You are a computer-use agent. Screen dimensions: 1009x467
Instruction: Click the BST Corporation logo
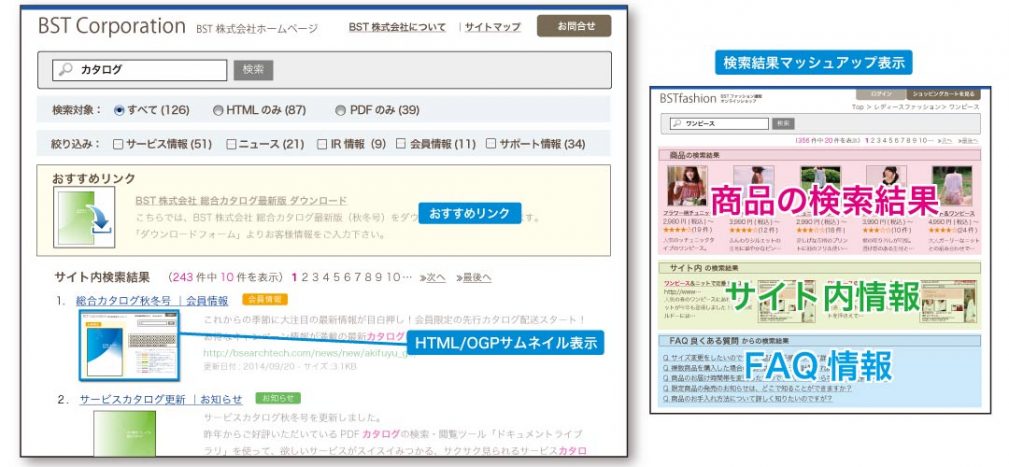(x=112, y=26)
